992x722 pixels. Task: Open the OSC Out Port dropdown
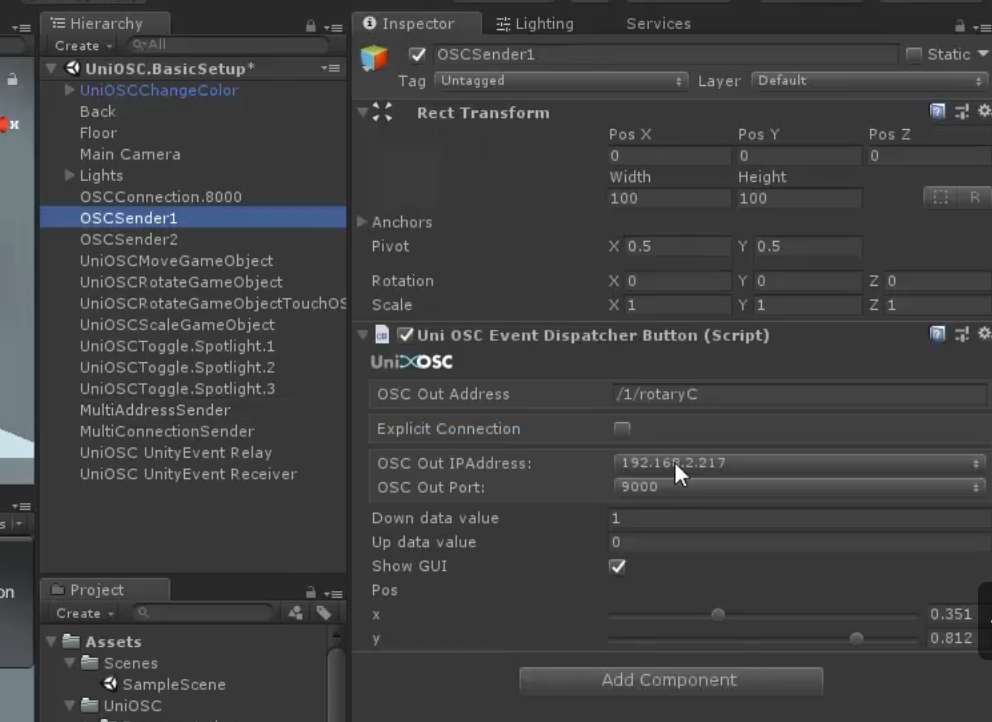tap(800, 487)
